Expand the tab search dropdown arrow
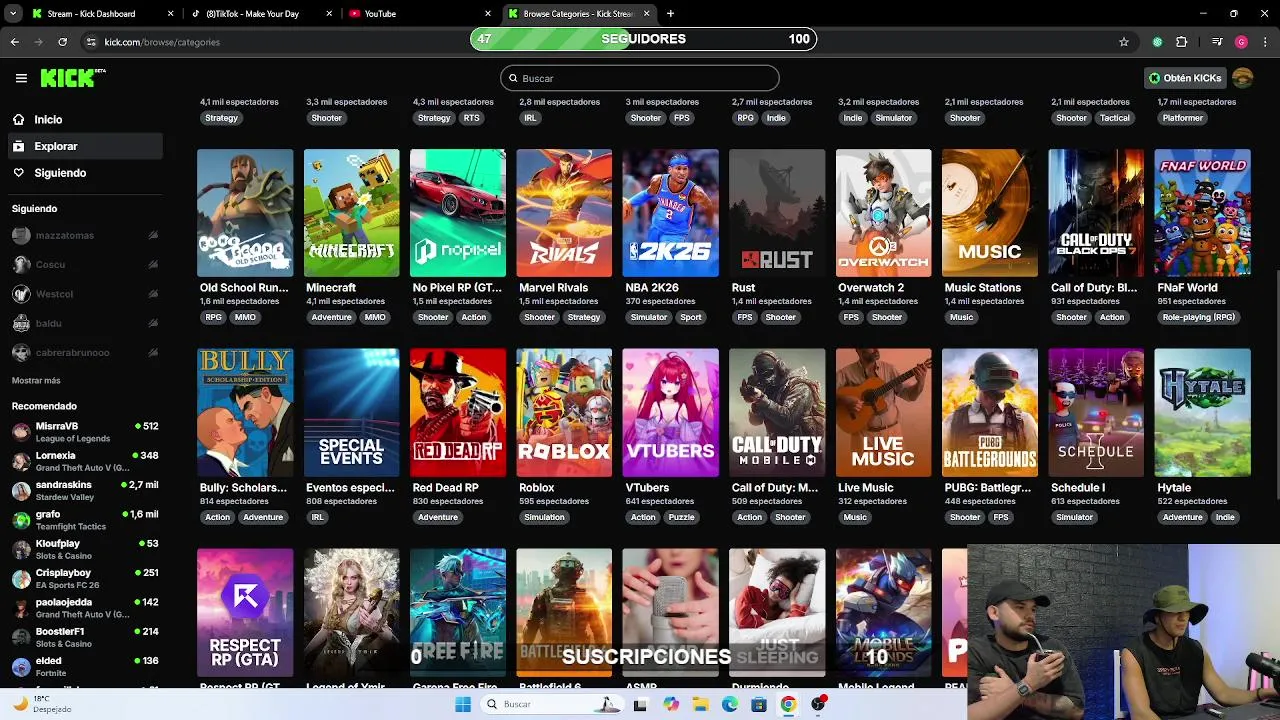 [14, 14]
